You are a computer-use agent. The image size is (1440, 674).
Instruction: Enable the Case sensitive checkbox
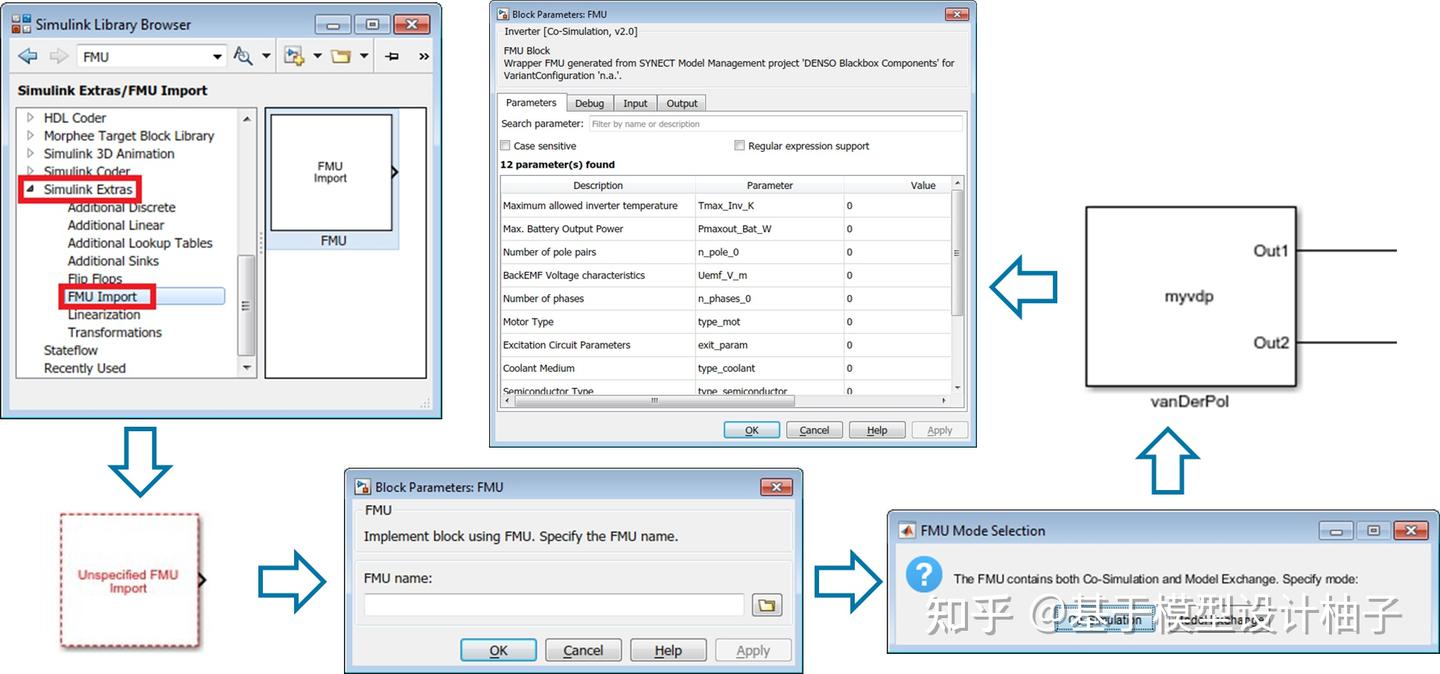[505, 145]
